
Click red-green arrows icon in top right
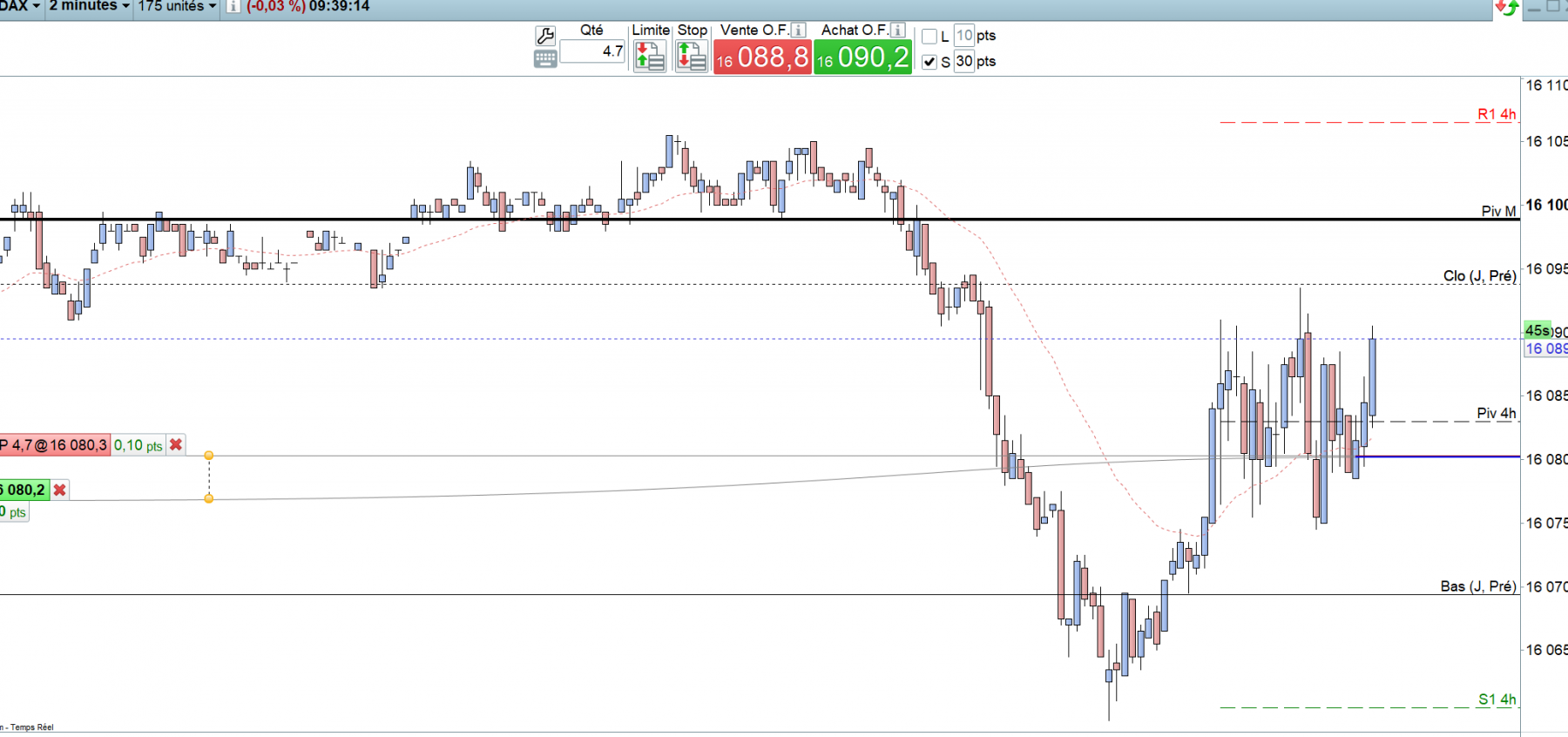[1506, 8]
